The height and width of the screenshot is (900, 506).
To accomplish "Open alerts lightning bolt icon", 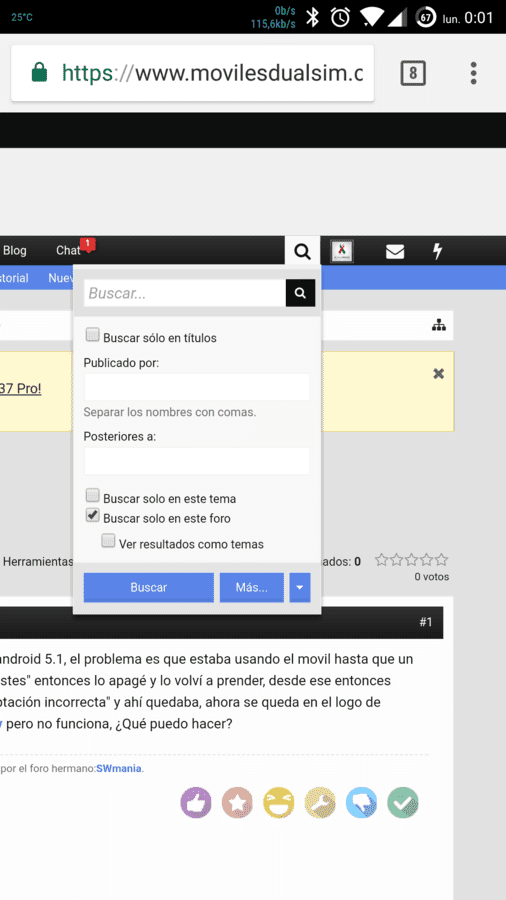I will tap(438, 251).
